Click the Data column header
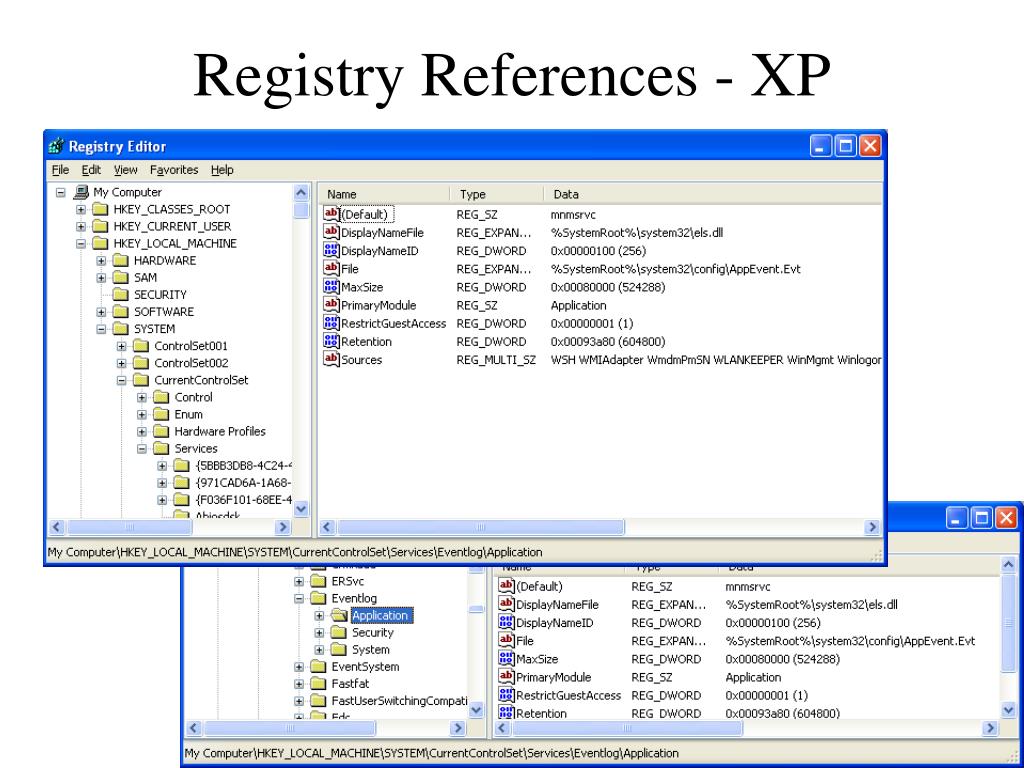The width and height of the screenshot is (1024, 768). point(713,194)
